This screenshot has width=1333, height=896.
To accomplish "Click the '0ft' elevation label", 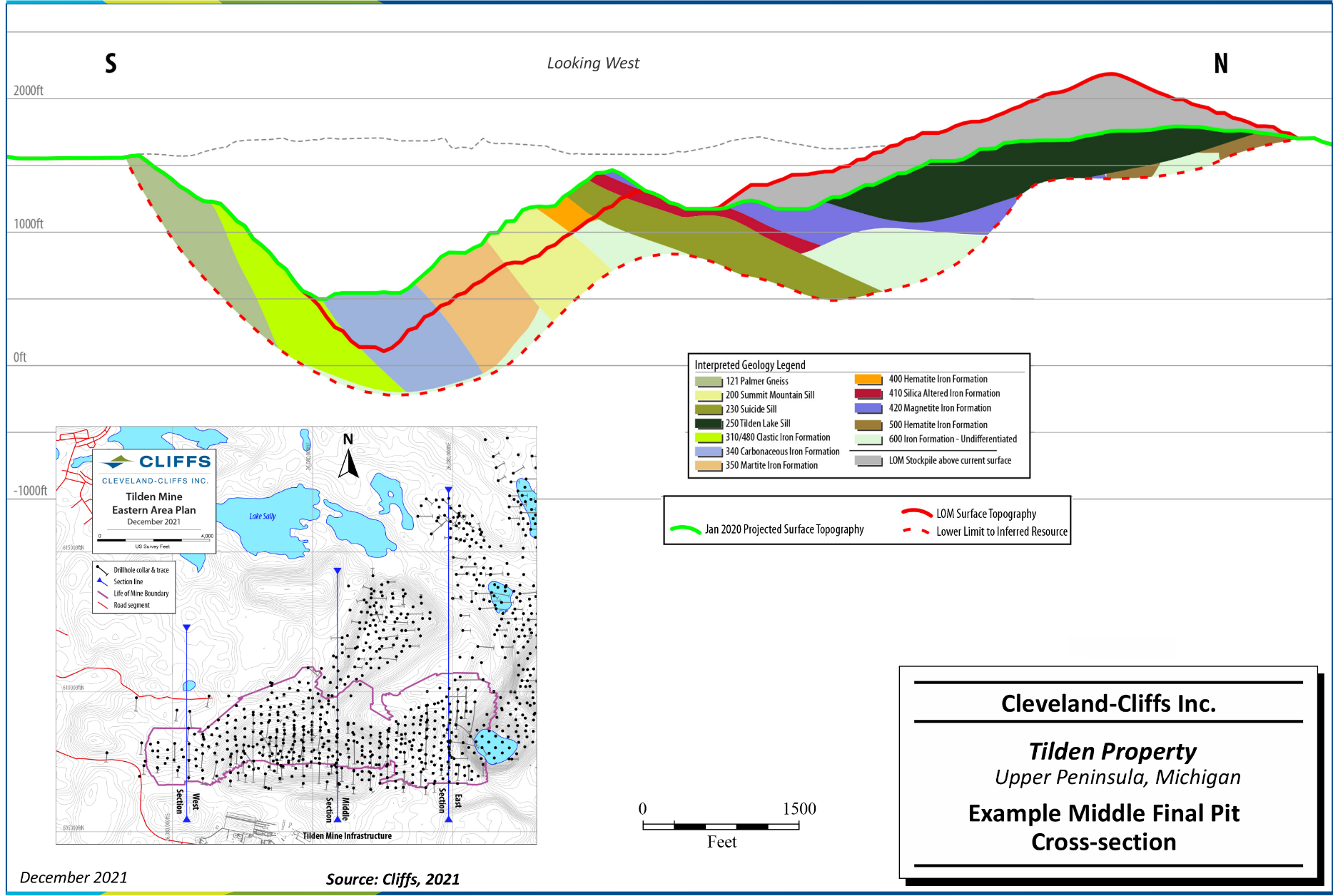I will coord(20,357).
